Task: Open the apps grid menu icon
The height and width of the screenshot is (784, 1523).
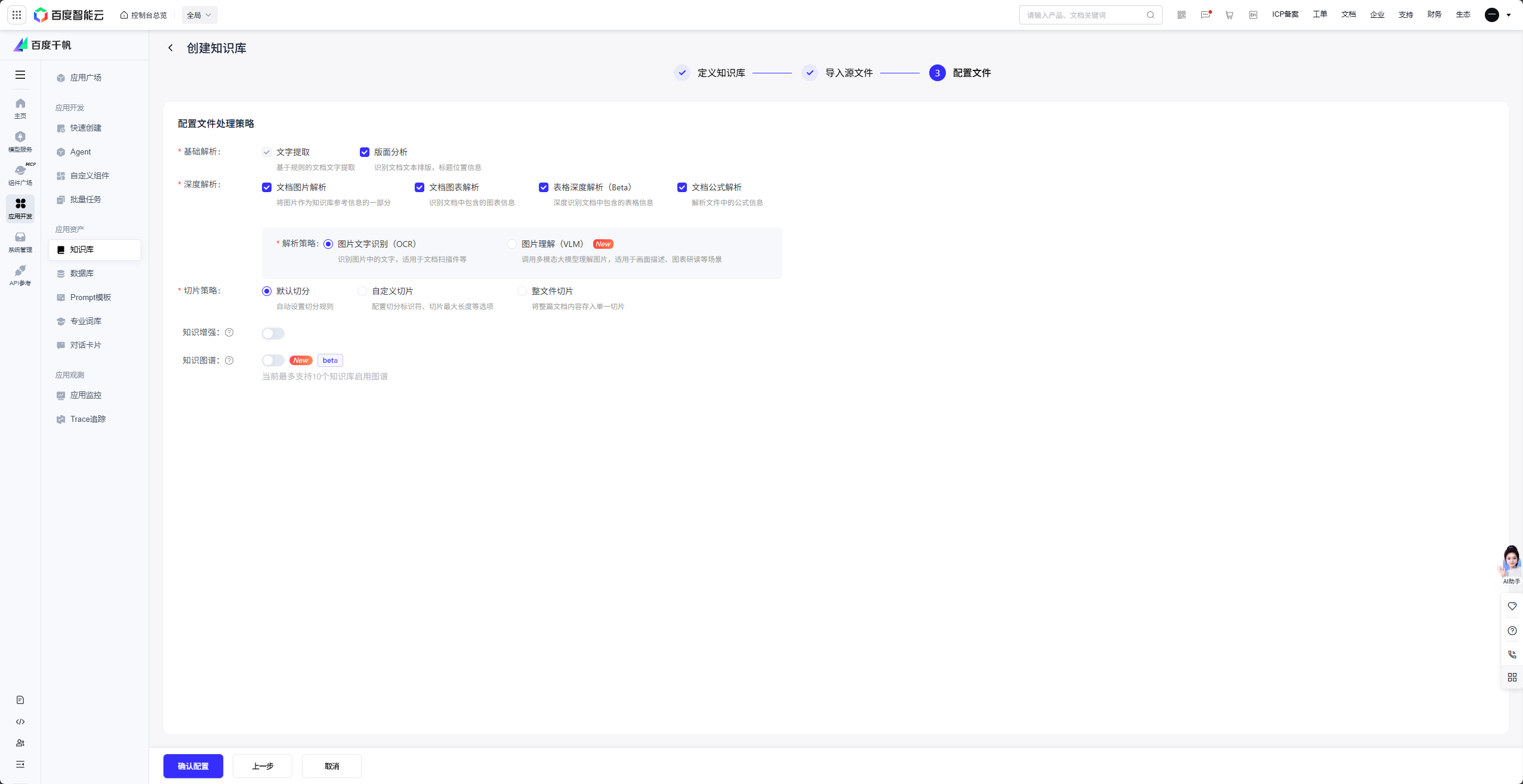Action: pyautogui.click(x=17, y=15)
